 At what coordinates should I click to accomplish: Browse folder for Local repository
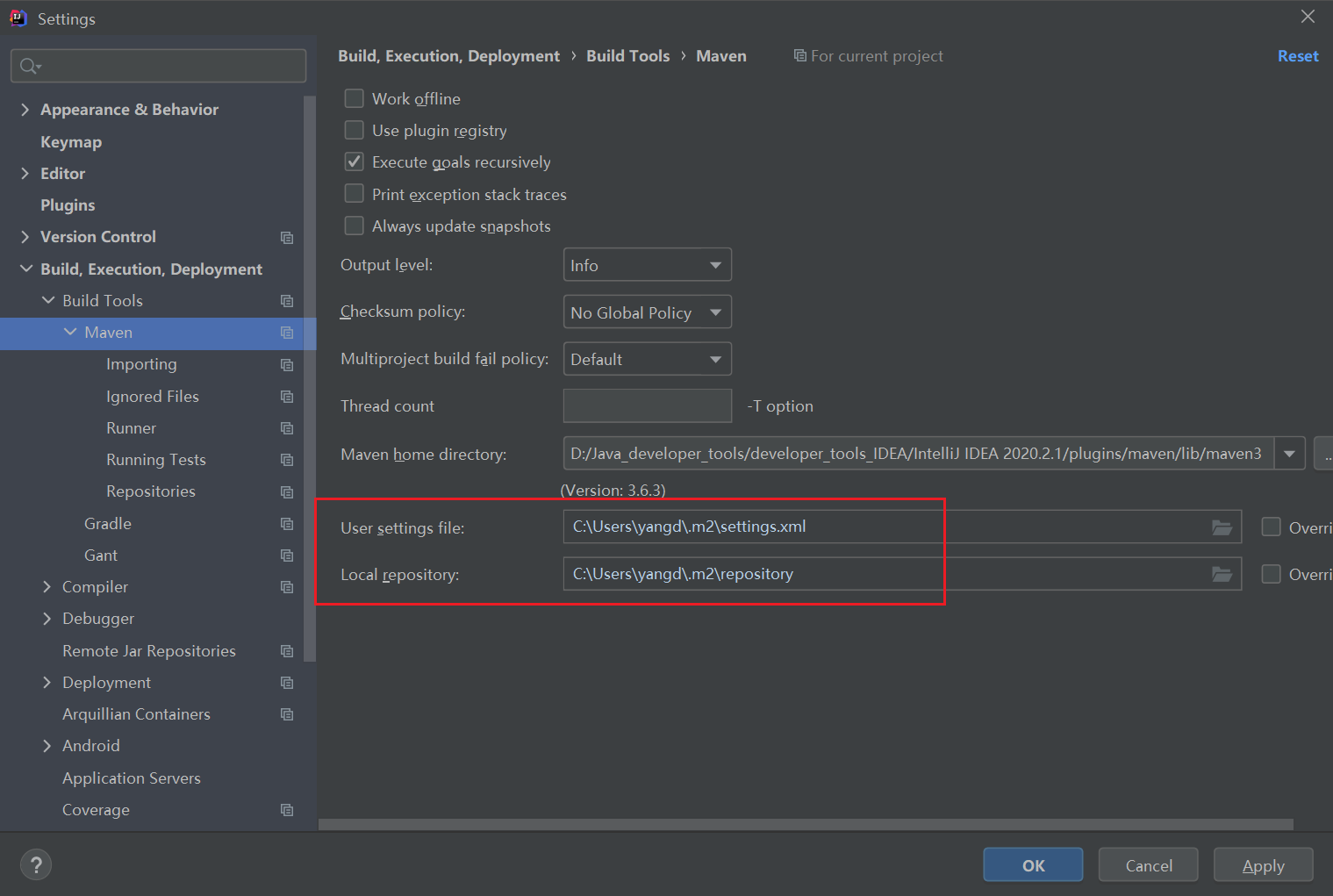[x=1222, y=574]
